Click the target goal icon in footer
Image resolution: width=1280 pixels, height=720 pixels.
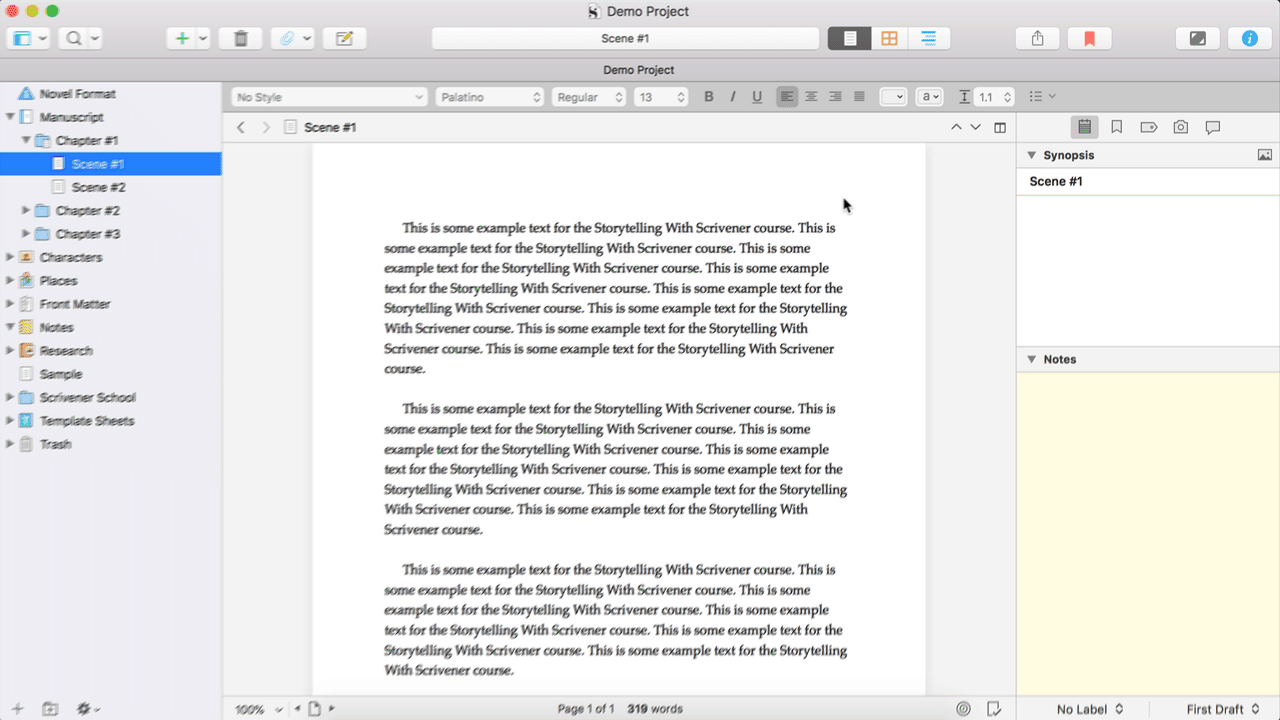click(x=963, y=709)
